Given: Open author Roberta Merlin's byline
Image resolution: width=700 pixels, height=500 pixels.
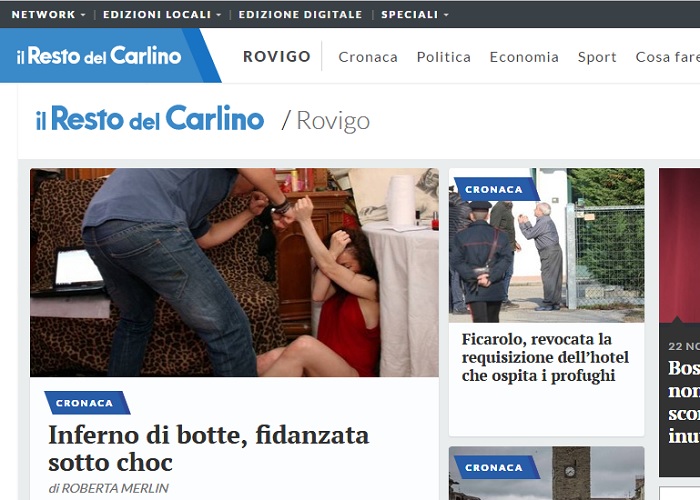Looking at the screenshot, I should pos(108,488).
